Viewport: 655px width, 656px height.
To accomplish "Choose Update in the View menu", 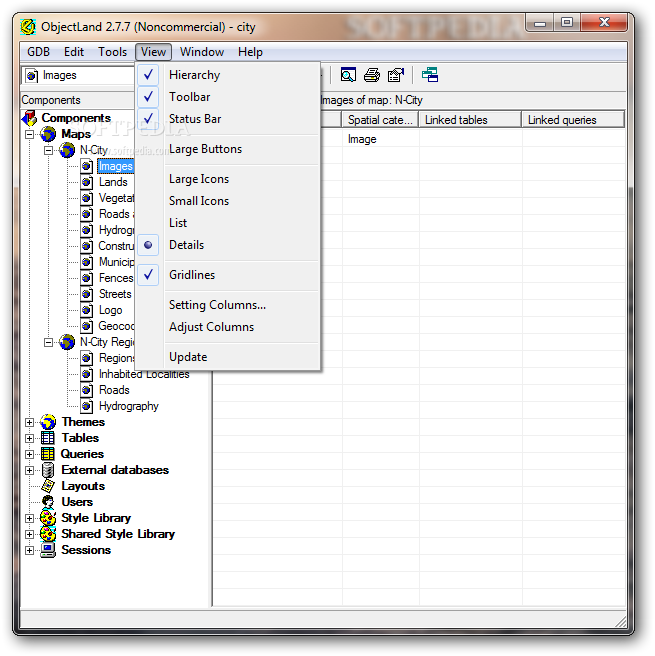I will coord(228,357).
